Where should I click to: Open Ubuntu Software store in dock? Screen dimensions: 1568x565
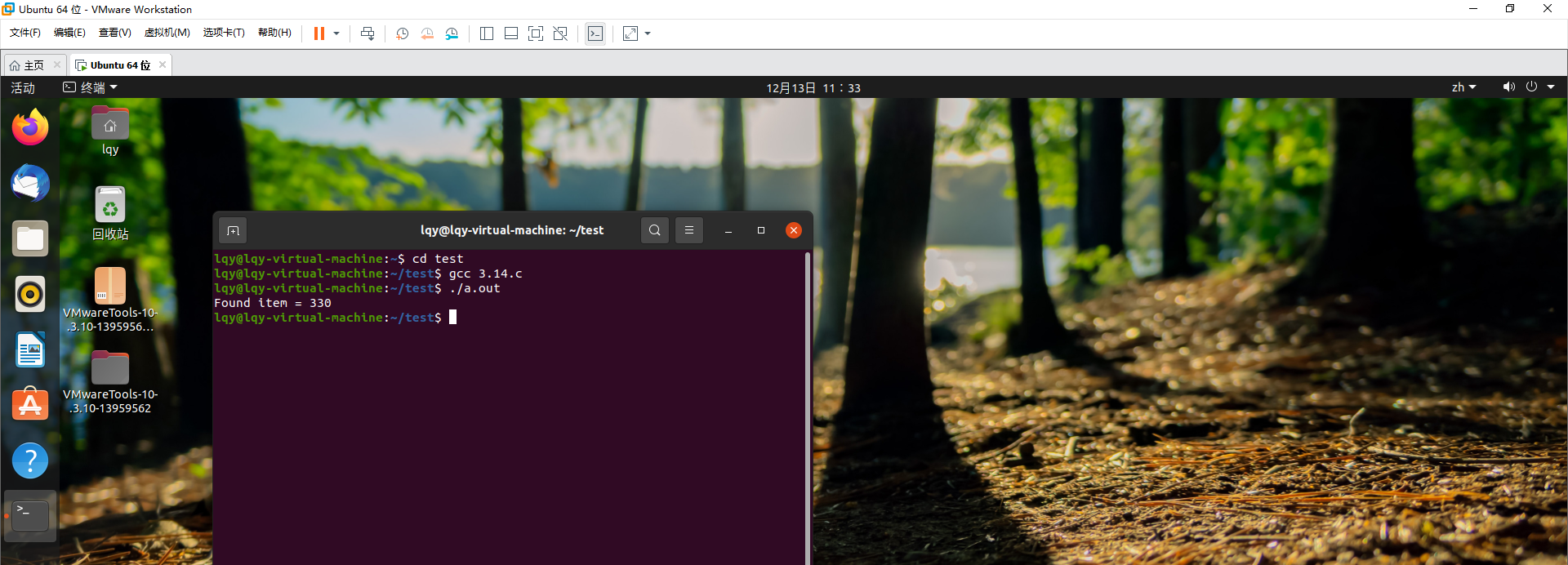click(x=30, y=405)
